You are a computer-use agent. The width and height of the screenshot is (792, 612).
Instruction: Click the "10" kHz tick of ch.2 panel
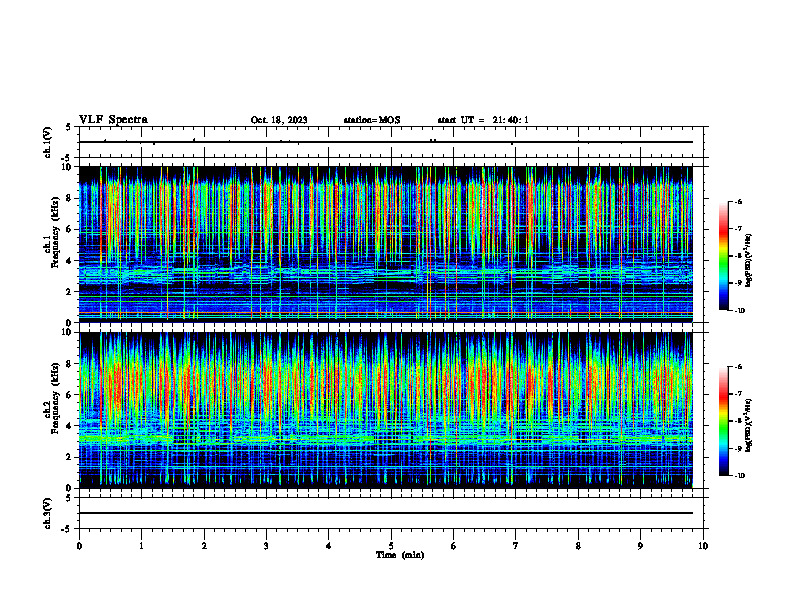(69, 332)
